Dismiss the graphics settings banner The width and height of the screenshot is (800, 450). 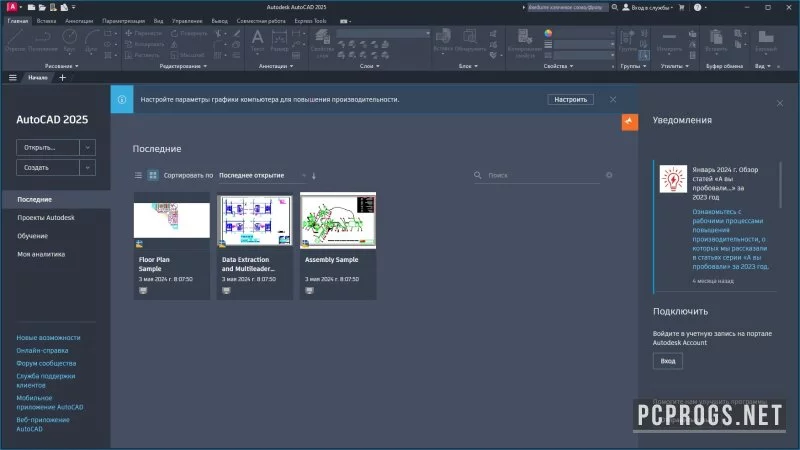[613, 99]
